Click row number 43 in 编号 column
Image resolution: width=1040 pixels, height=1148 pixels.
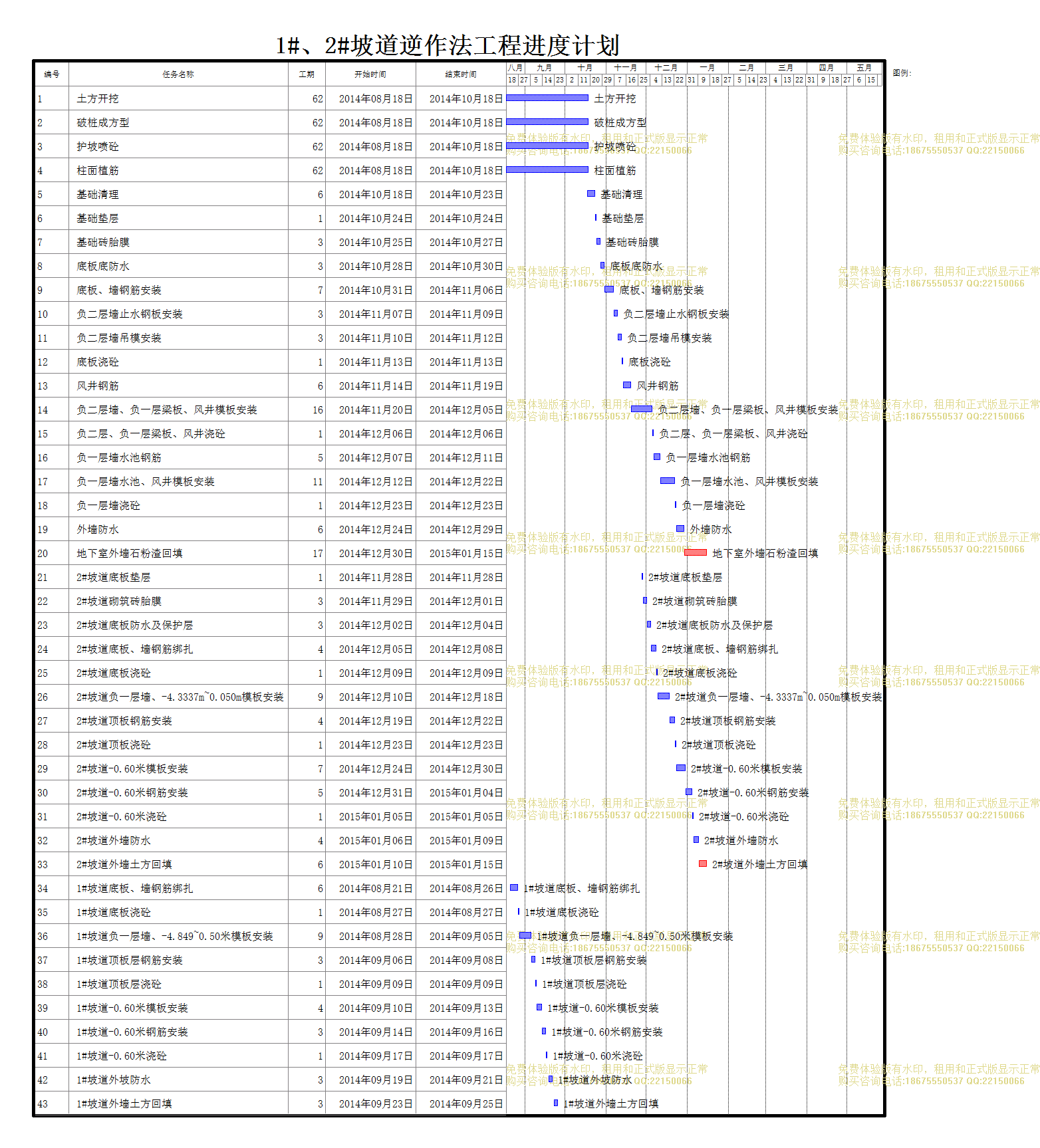[43, 1103]
